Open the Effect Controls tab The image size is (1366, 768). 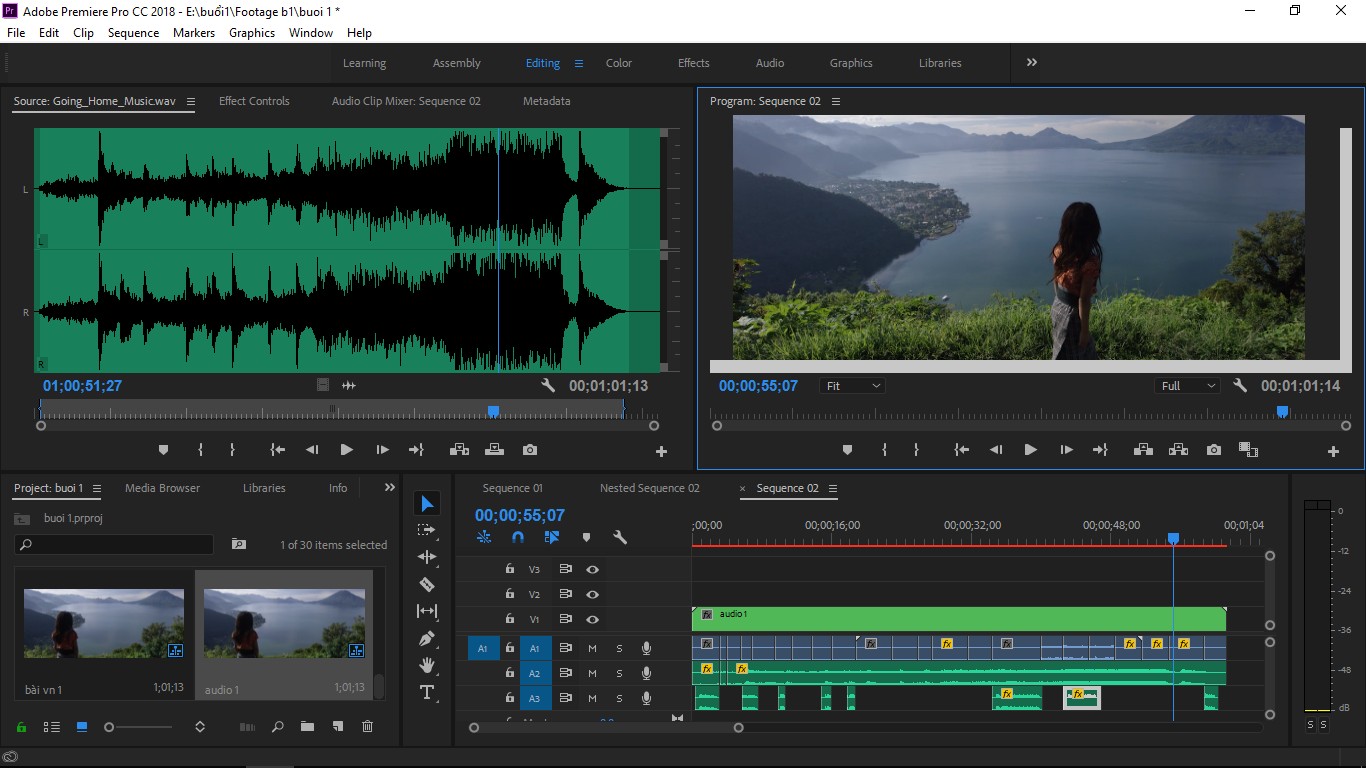[x=254, y=101]
